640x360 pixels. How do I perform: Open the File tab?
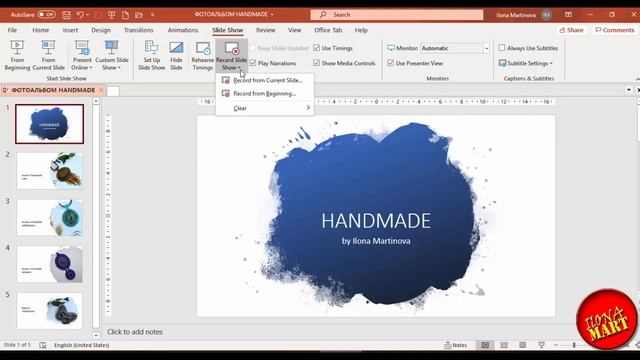coord(12,30)
